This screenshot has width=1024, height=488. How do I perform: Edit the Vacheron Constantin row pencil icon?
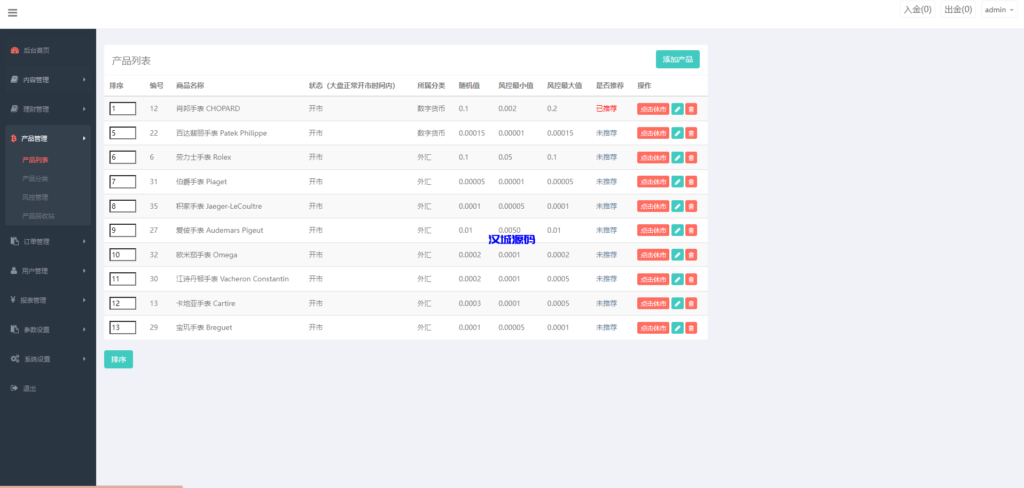(678, 279)
